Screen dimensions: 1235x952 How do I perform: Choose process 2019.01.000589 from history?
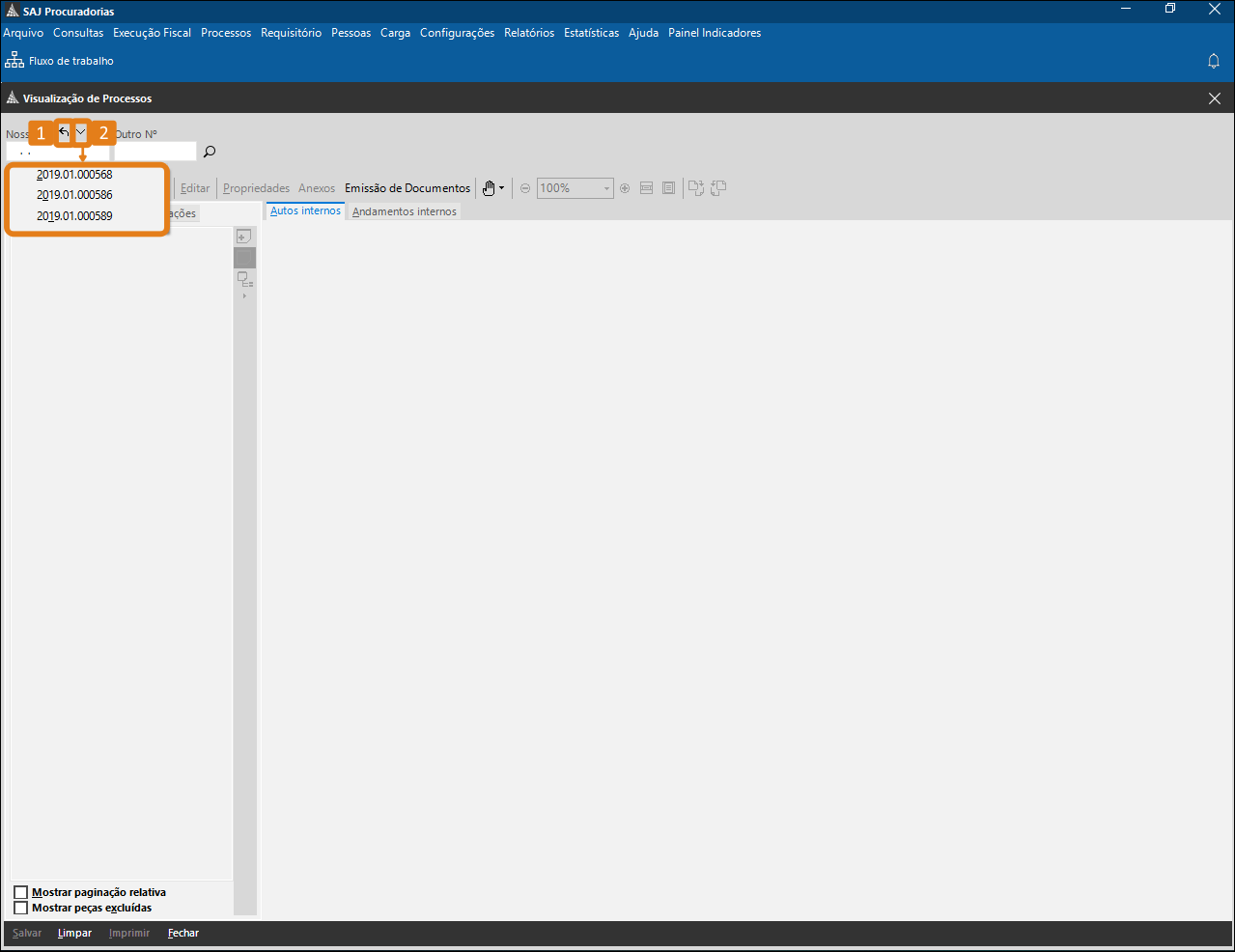click(x=74, y=216)
